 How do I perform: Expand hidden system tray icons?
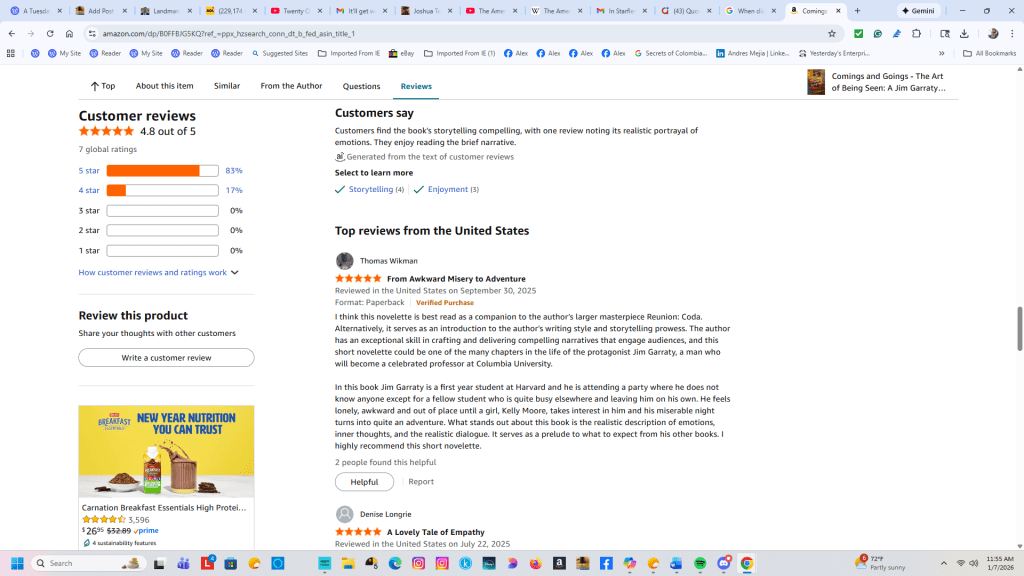pyautogui.click(x=943, y=563)
